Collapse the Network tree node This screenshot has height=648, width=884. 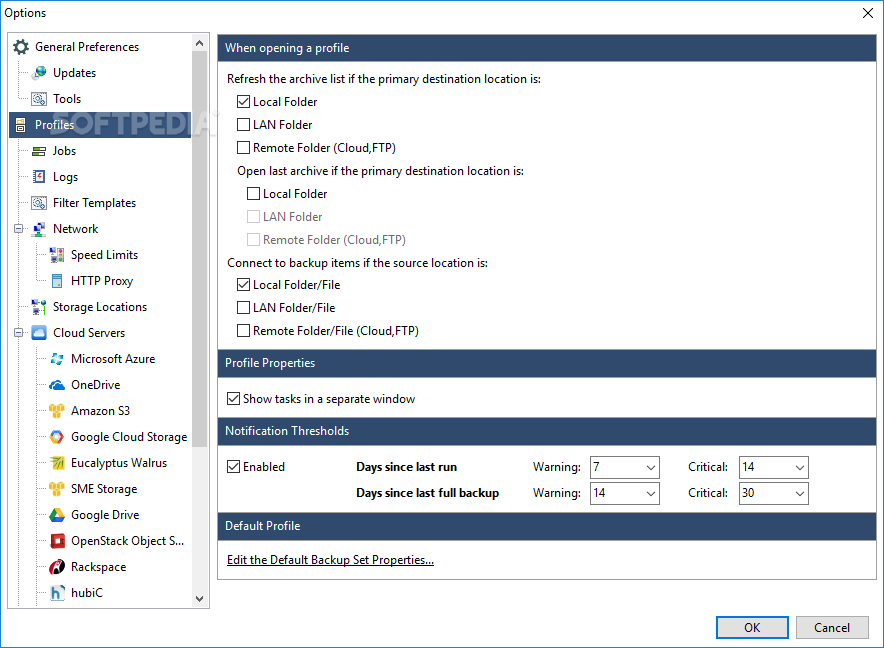[x=19, y=229]
